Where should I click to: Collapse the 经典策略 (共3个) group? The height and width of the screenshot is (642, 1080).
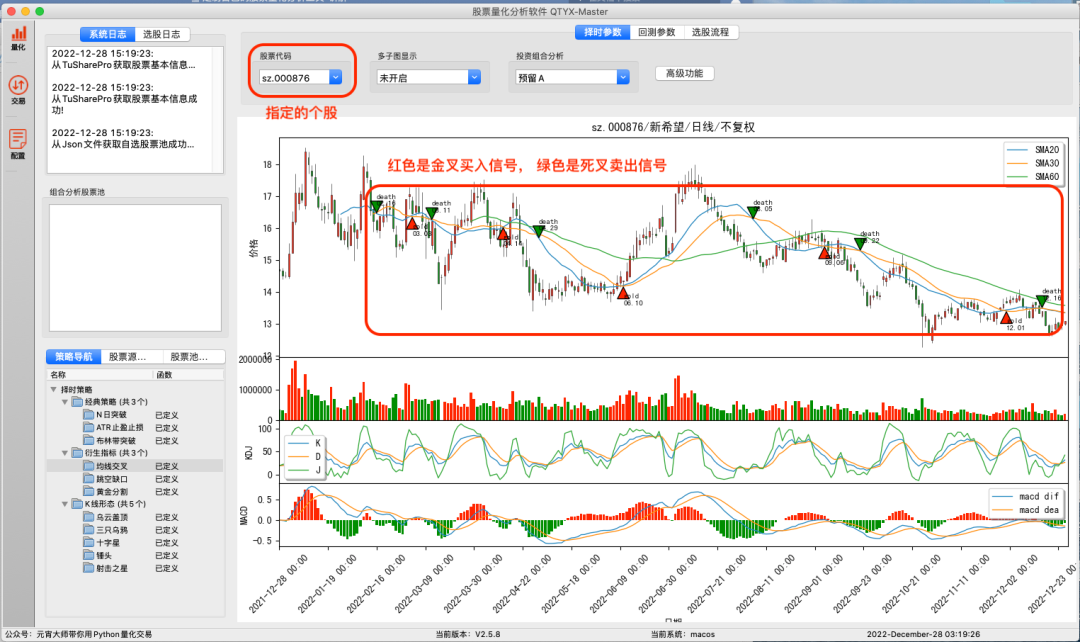pyautogui.click(x=65, y=402)
